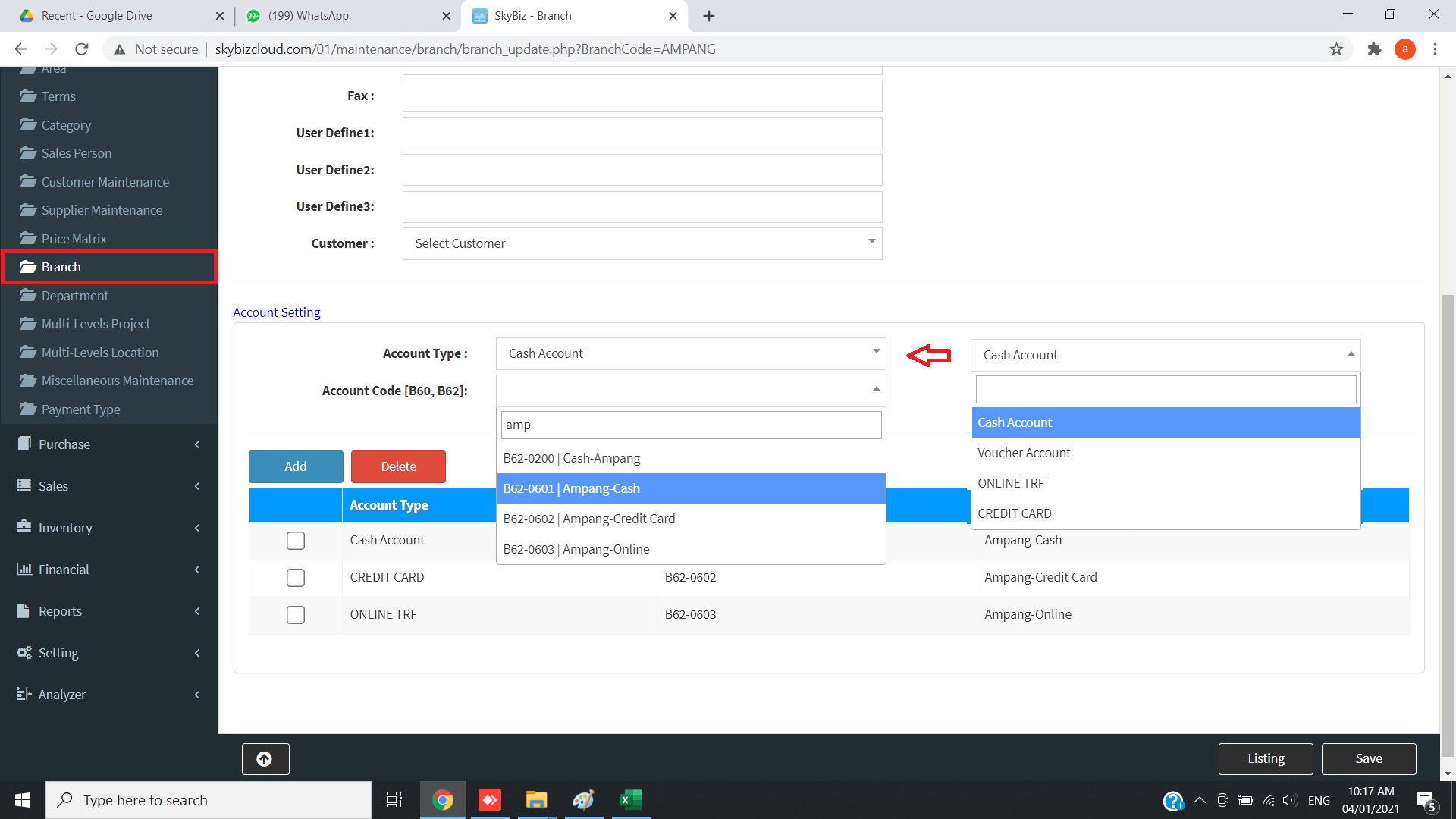1456x819 pixels.
Task: Click the Financial chart icon in sidebar
Action: (x=24, y=569)
